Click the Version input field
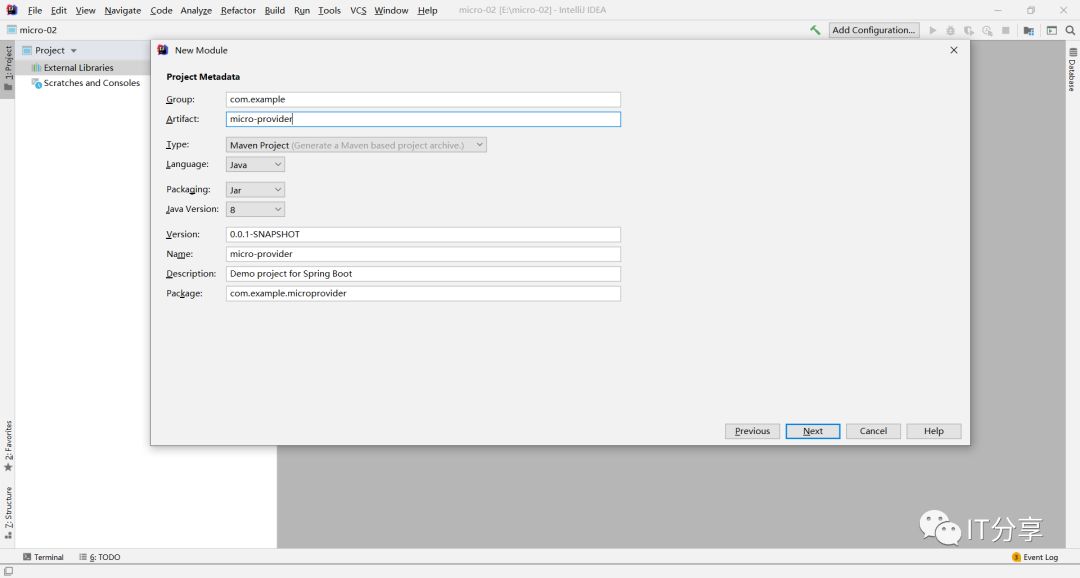This screenshot has width=1080, height=578. 423,234
